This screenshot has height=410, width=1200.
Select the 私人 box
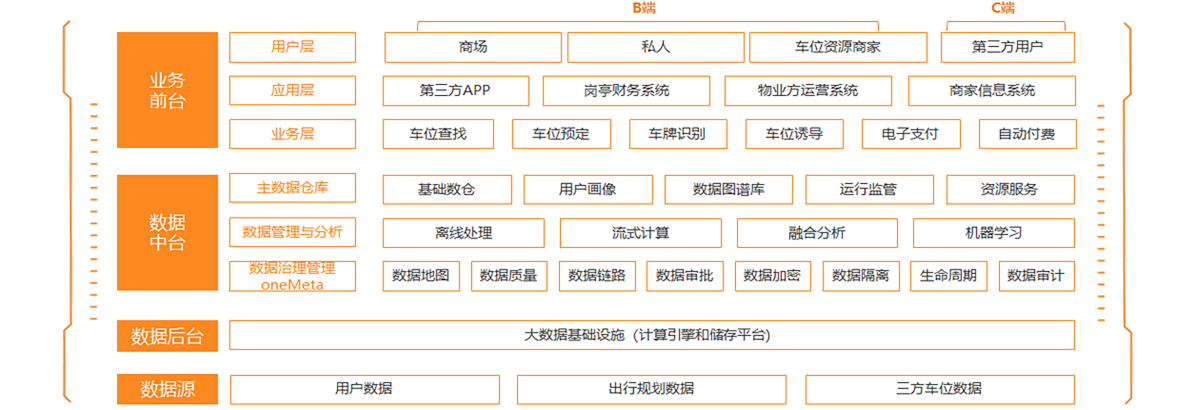[656, 47]
